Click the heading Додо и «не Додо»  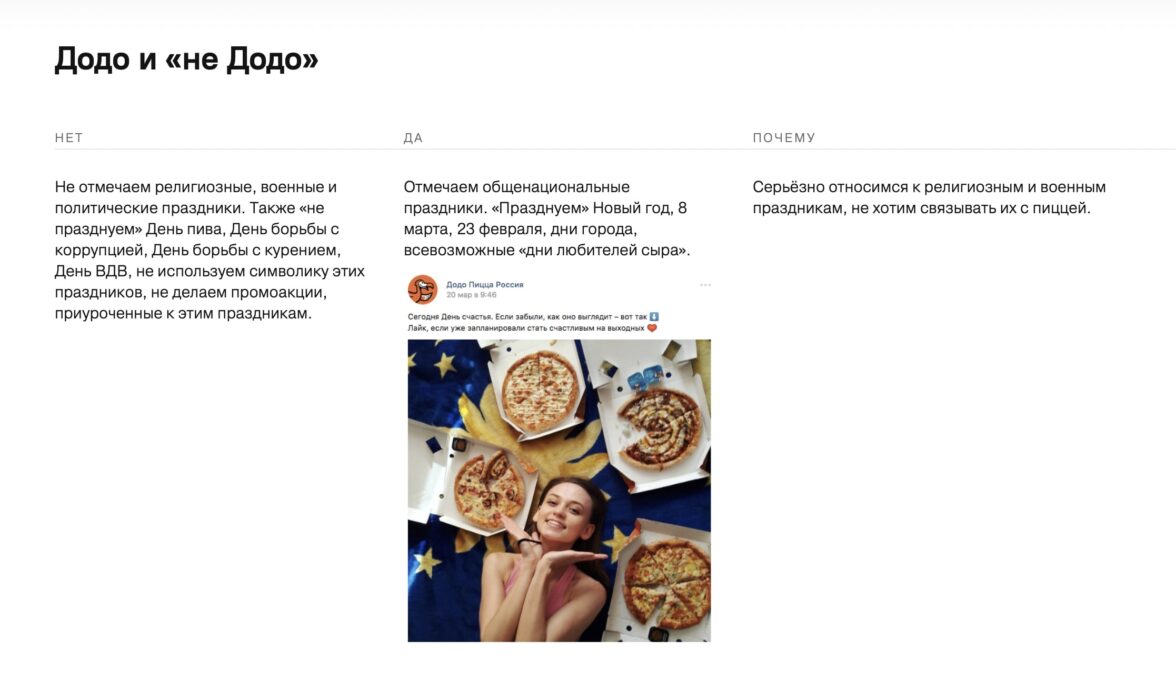187,58
